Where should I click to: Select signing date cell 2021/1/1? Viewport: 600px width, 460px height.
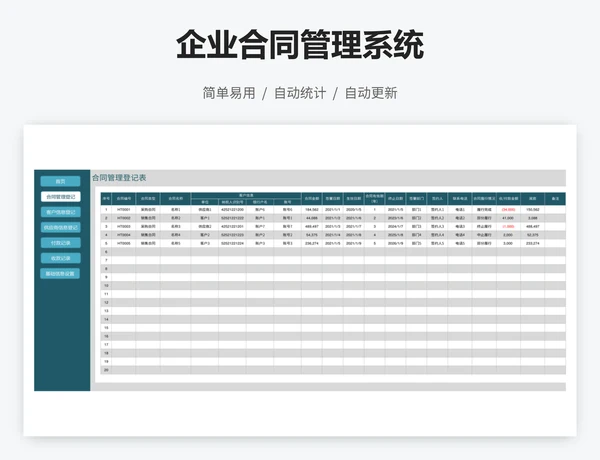(x=333, y=210)
